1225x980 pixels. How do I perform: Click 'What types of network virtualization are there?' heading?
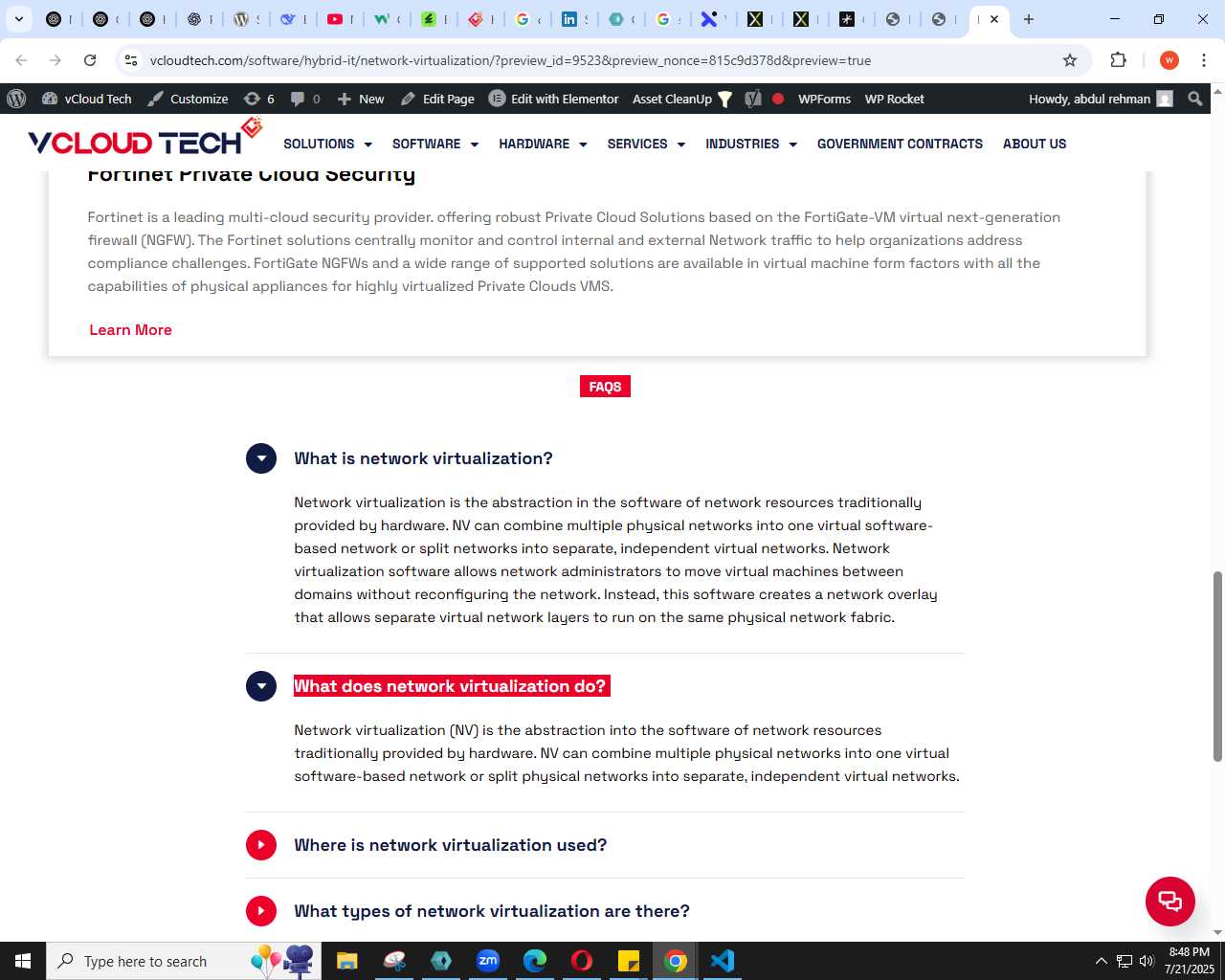pos(492,911)
